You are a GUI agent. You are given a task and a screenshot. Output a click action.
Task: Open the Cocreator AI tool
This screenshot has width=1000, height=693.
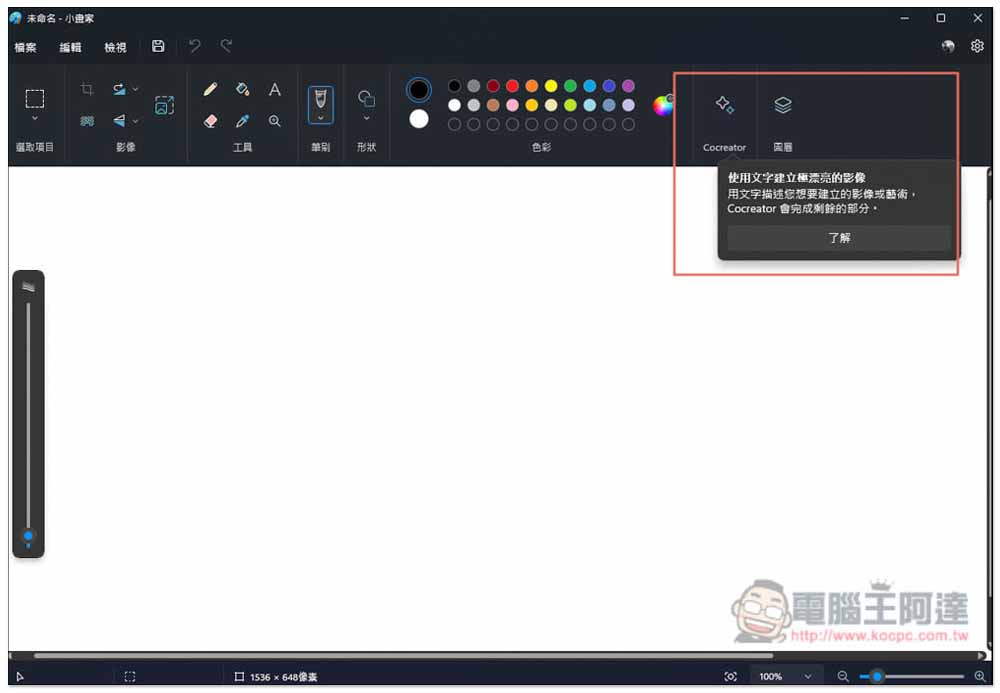pos(724,105)
